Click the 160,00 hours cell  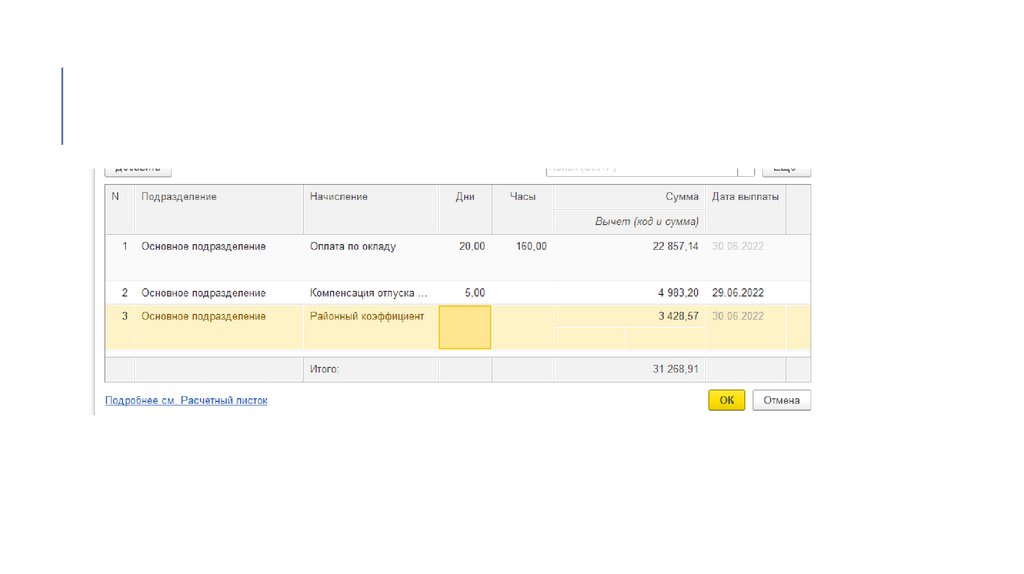531,246
